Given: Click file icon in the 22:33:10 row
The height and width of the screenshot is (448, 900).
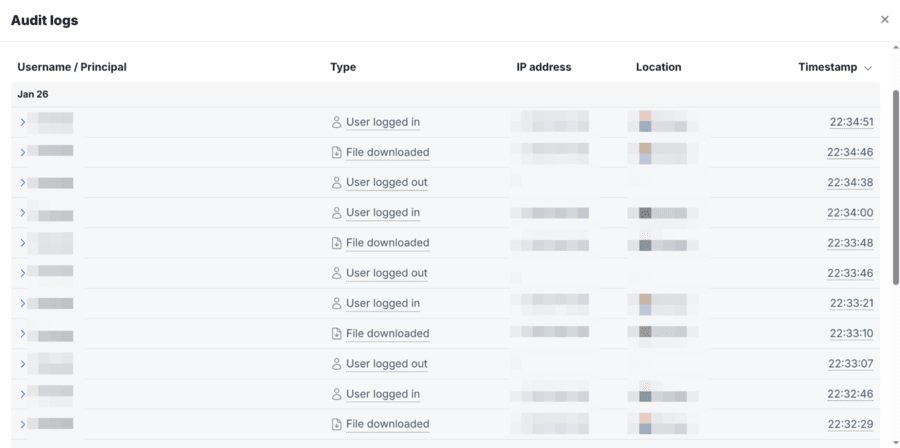Looking at the screenshot, I should [x=336, y=334].
